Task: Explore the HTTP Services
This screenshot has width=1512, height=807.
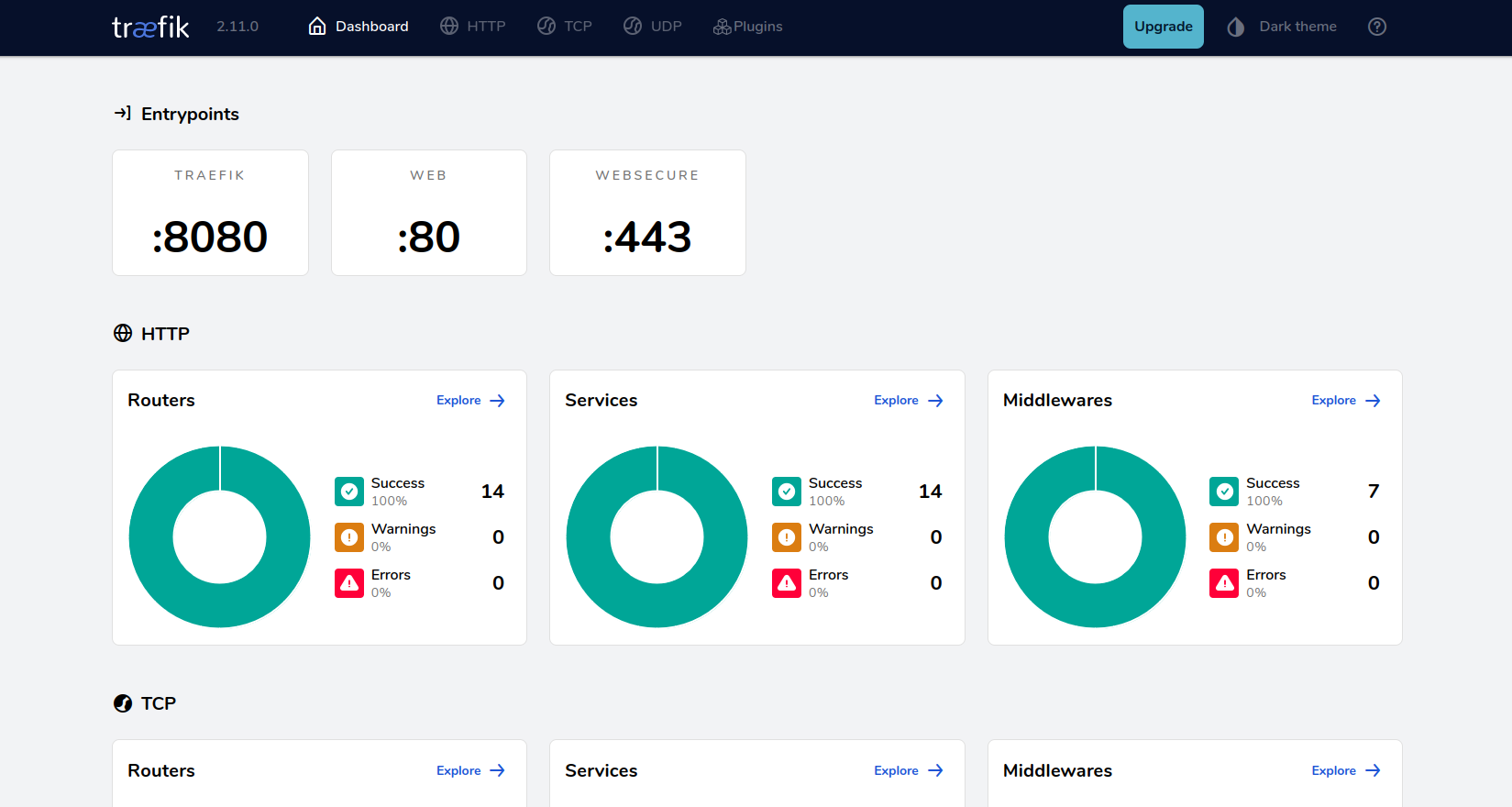Action: click(x=909, y=401)
